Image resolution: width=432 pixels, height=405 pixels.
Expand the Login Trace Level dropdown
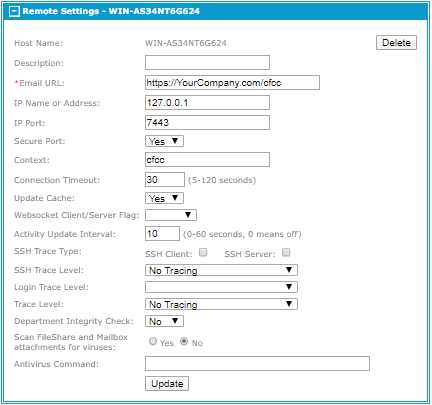[x=221, y=287]
